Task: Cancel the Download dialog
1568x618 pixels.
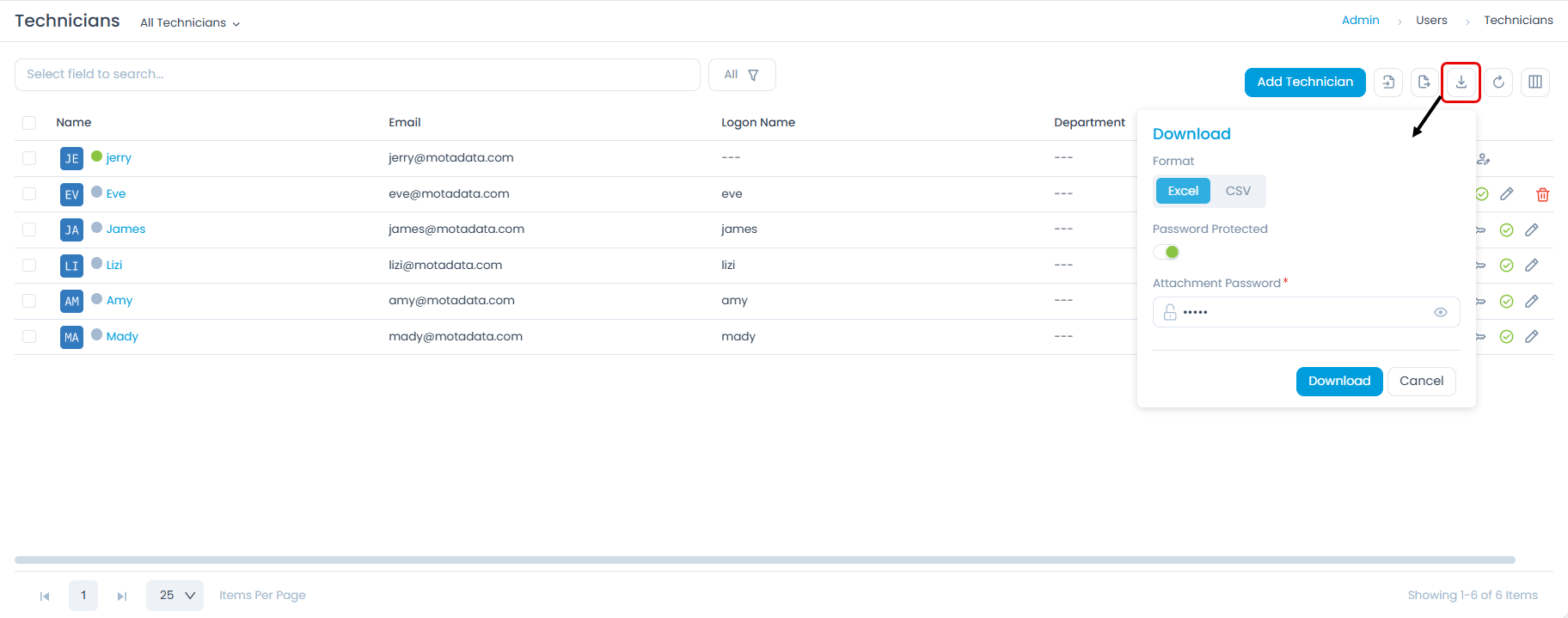Action: point(1421,381)
